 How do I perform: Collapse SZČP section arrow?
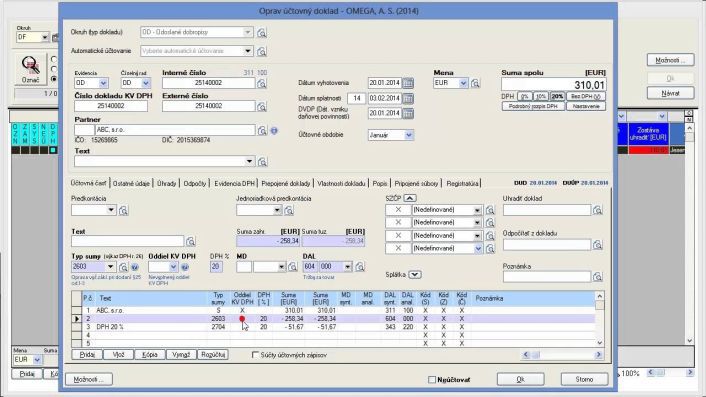[x=410, y=198]
